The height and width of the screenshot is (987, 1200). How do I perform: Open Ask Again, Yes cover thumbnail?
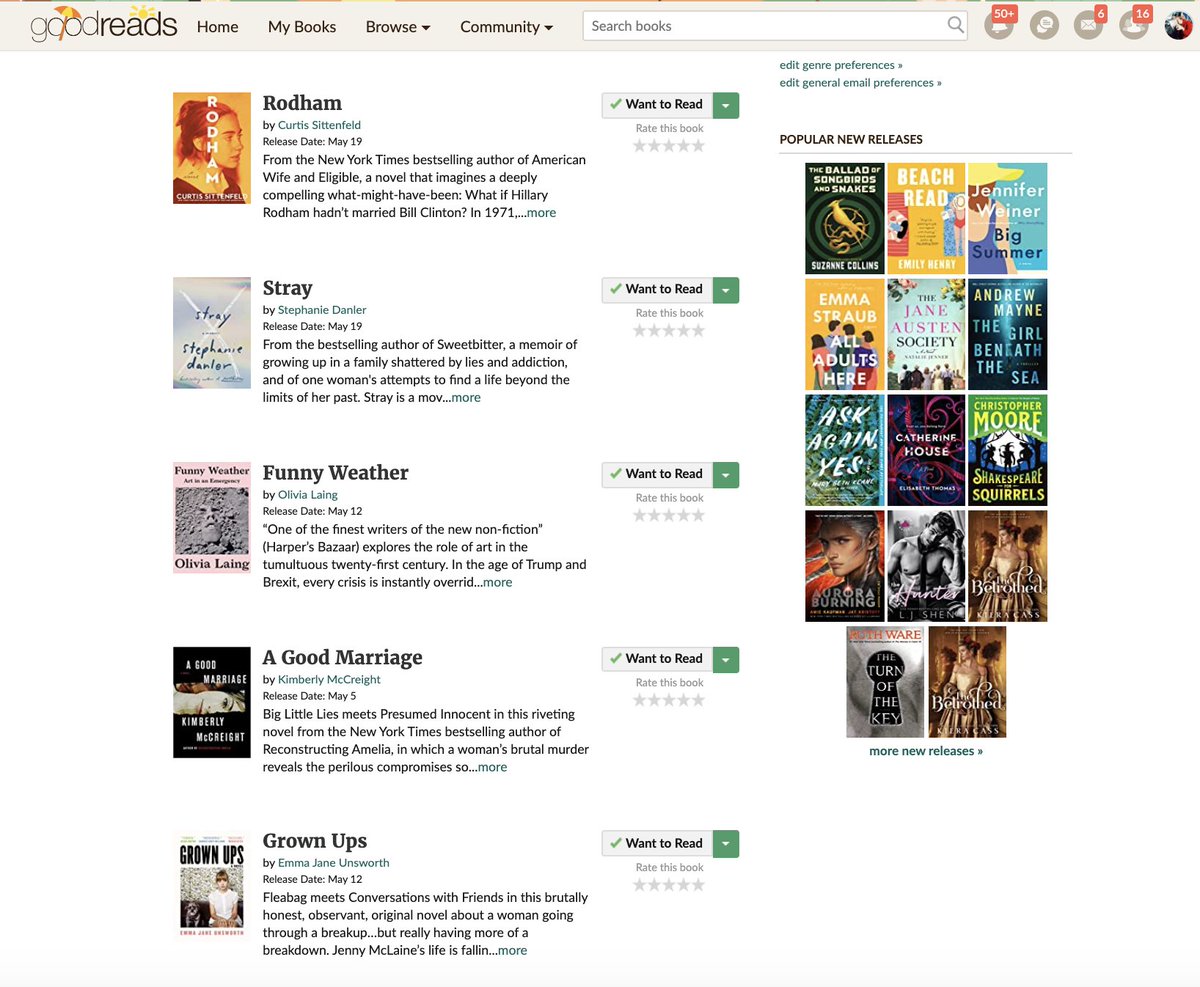tap(845, 450)
